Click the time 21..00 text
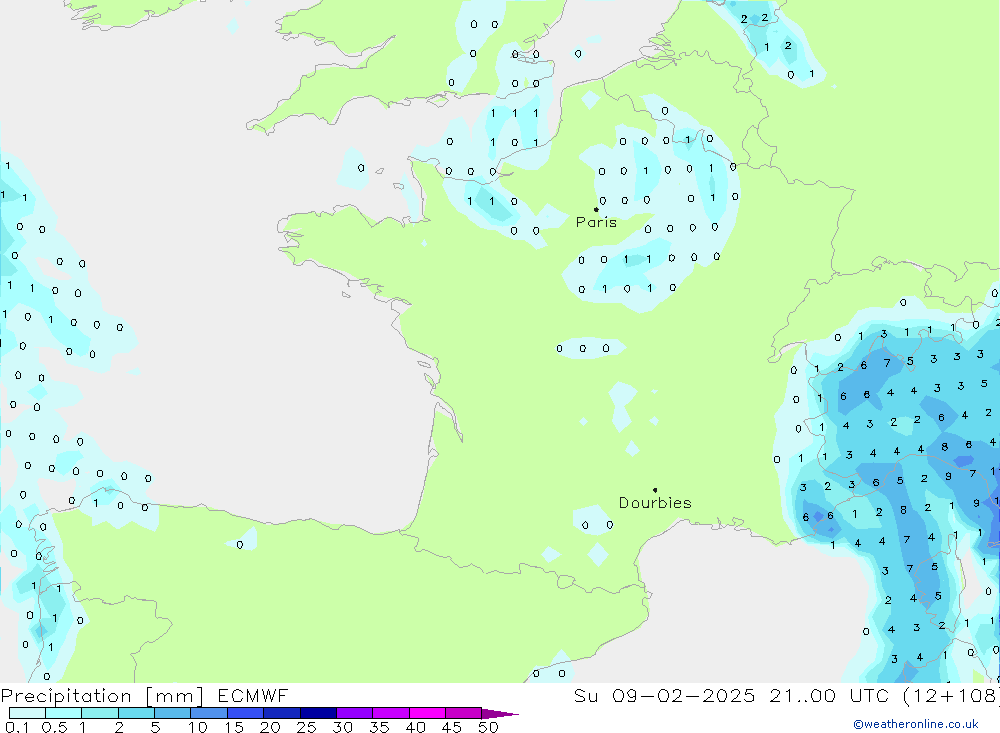The image size is (1000, 733). point(802,695)
